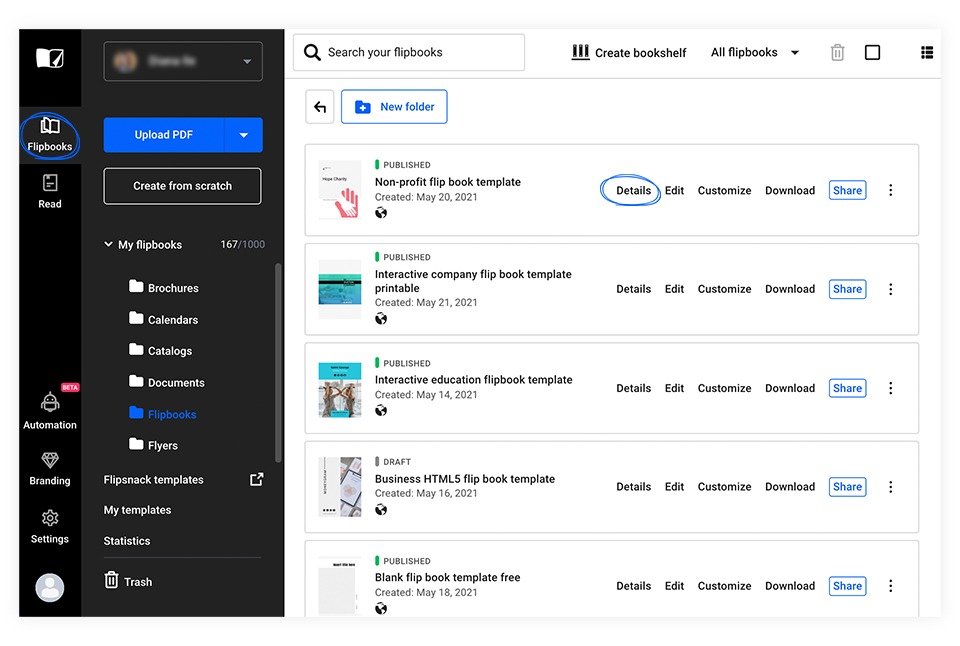Open more options for Non-profit flip book
Screen dimensions: 960x646
coord(891,190)
